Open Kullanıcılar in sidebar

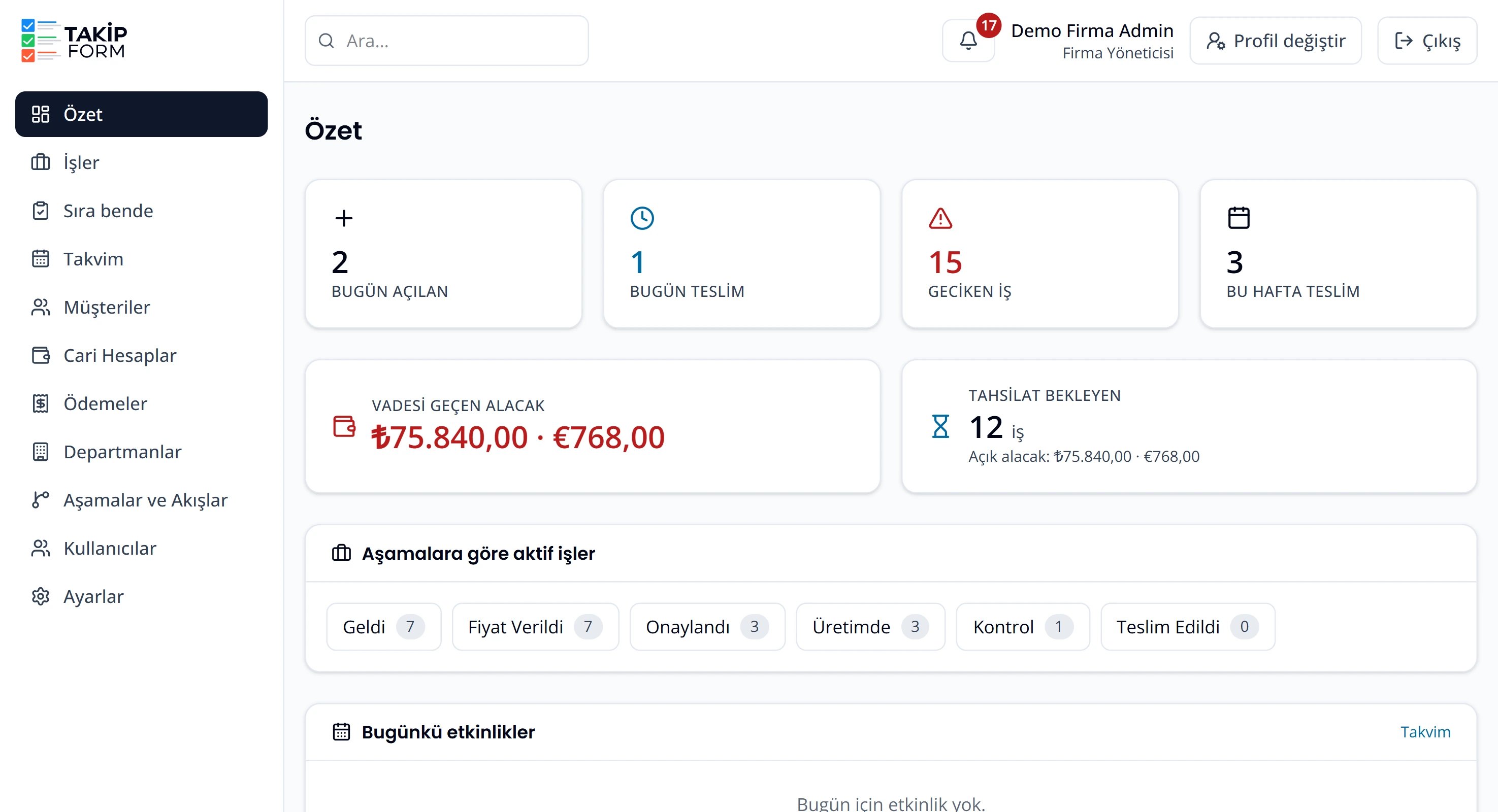141,548
